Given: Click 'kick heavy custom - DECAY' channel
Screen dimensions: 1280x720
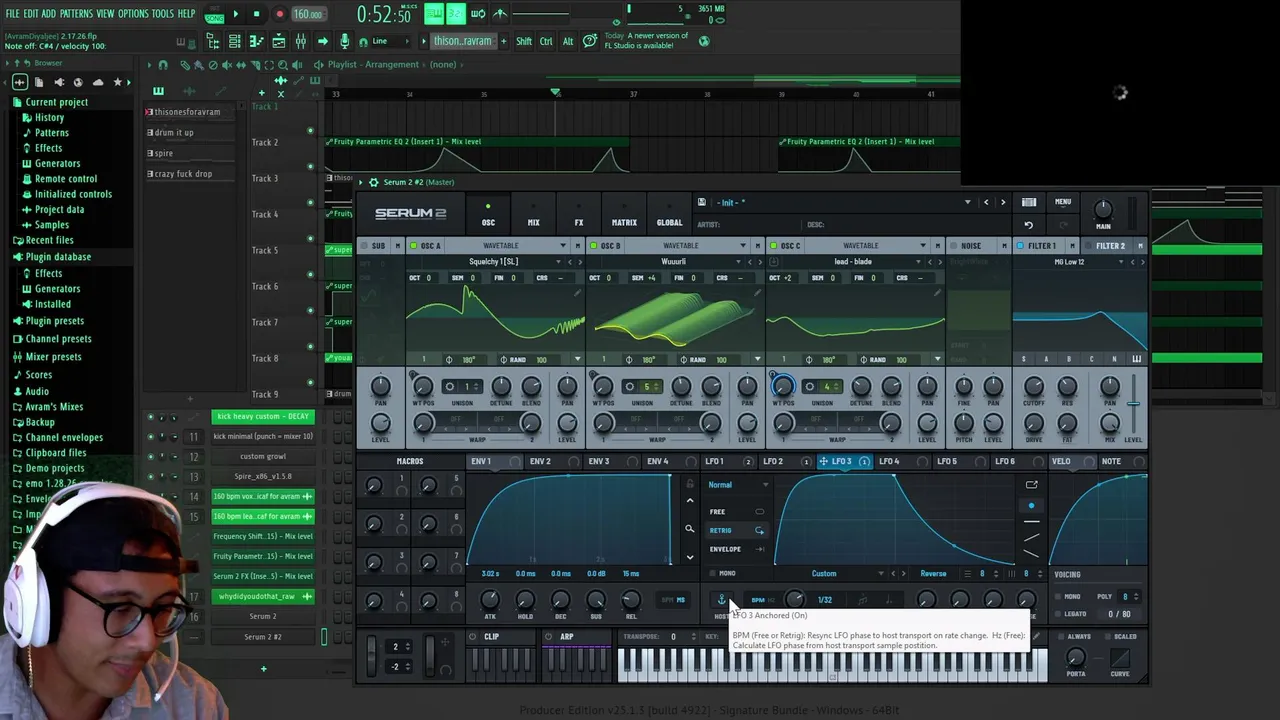Looking at the screenshot, I should (263, 416).
